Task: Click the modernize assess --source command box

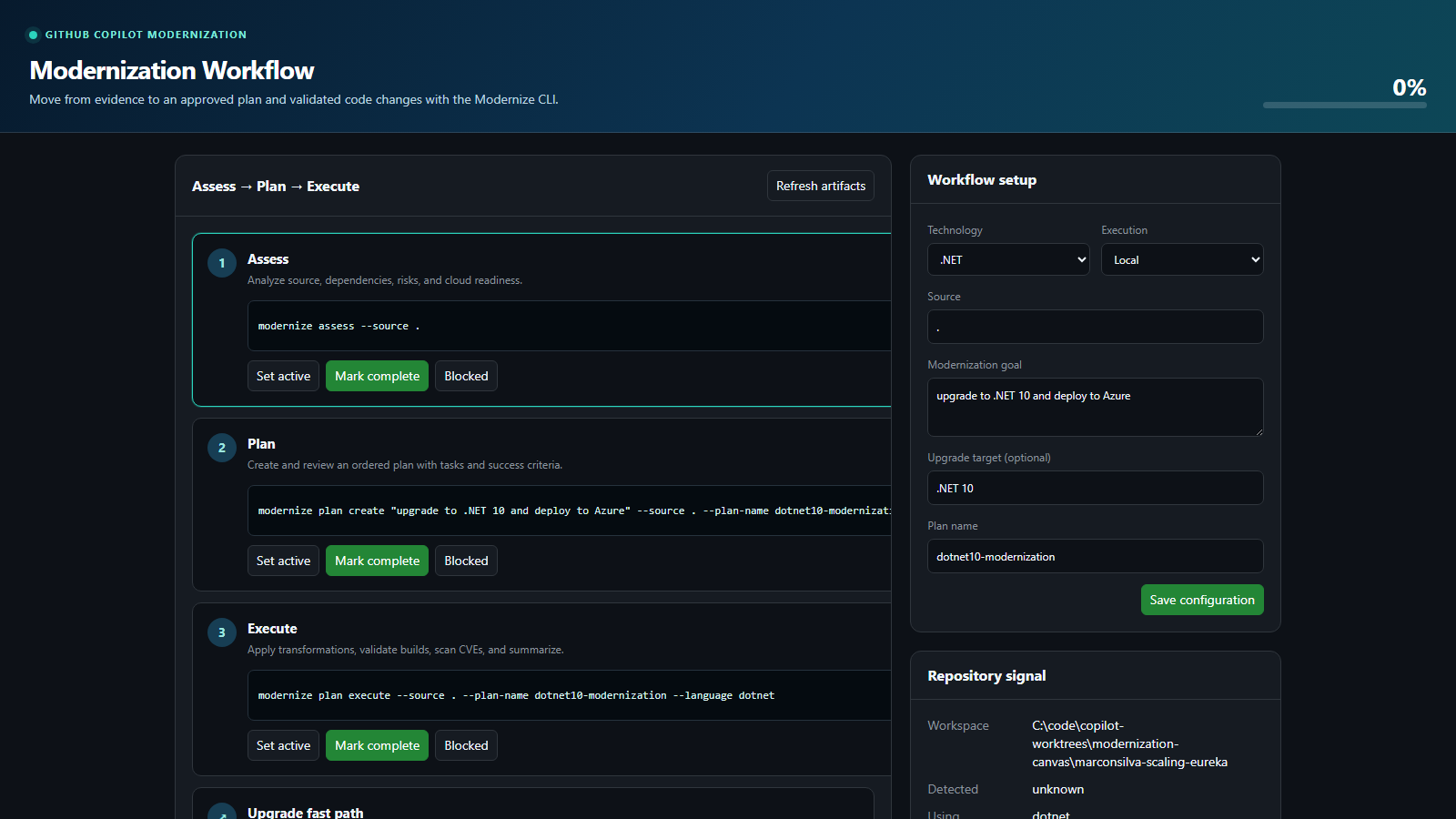Action: [570, 326]
